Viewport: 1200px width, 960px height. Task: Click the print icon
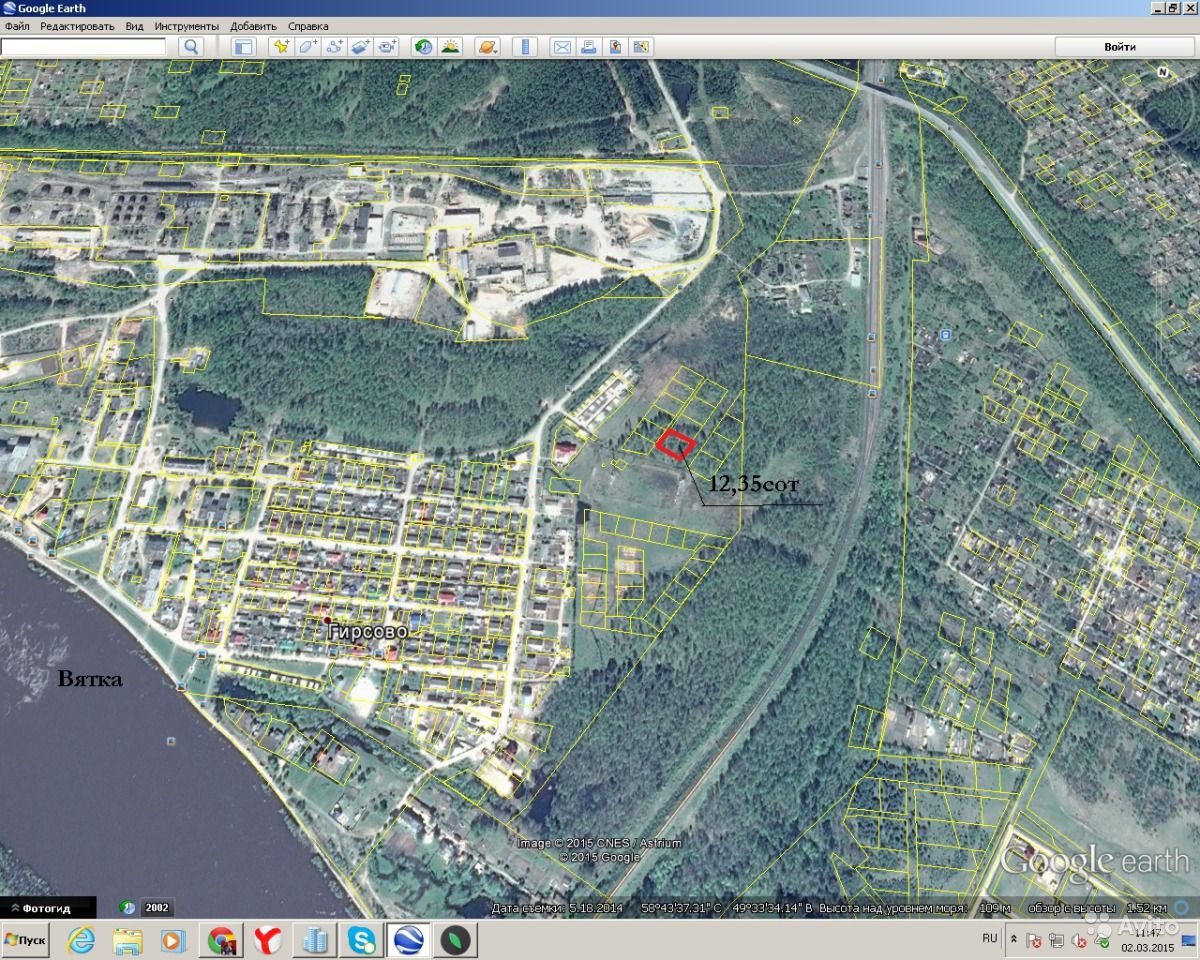[589, 46]
